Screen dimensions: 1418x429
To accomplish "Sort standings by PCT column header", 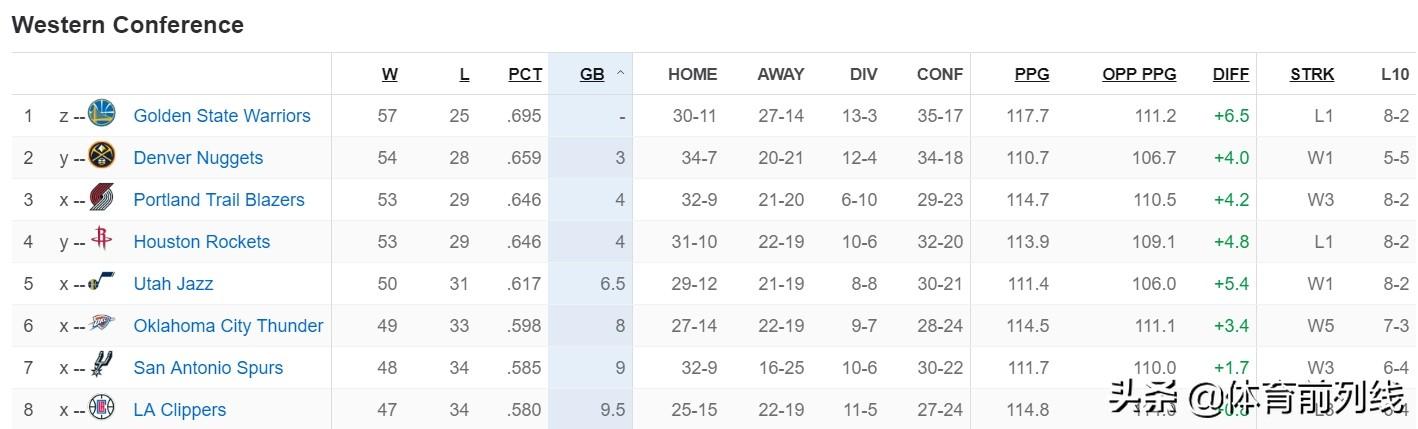I will pos(525,74).
